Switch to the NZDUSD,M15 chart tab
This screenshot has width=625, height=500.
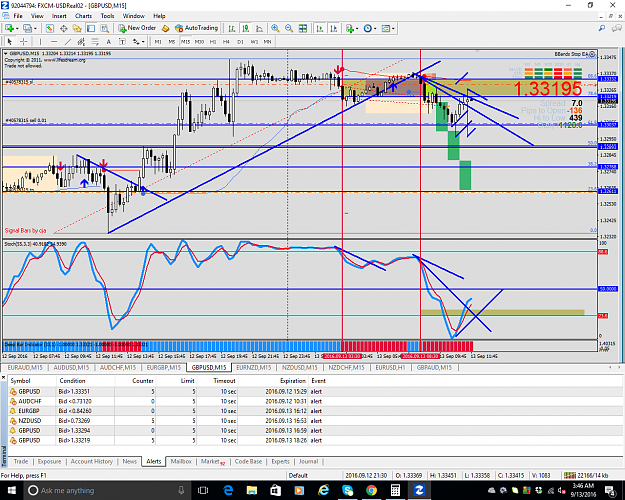coord(300,368)
